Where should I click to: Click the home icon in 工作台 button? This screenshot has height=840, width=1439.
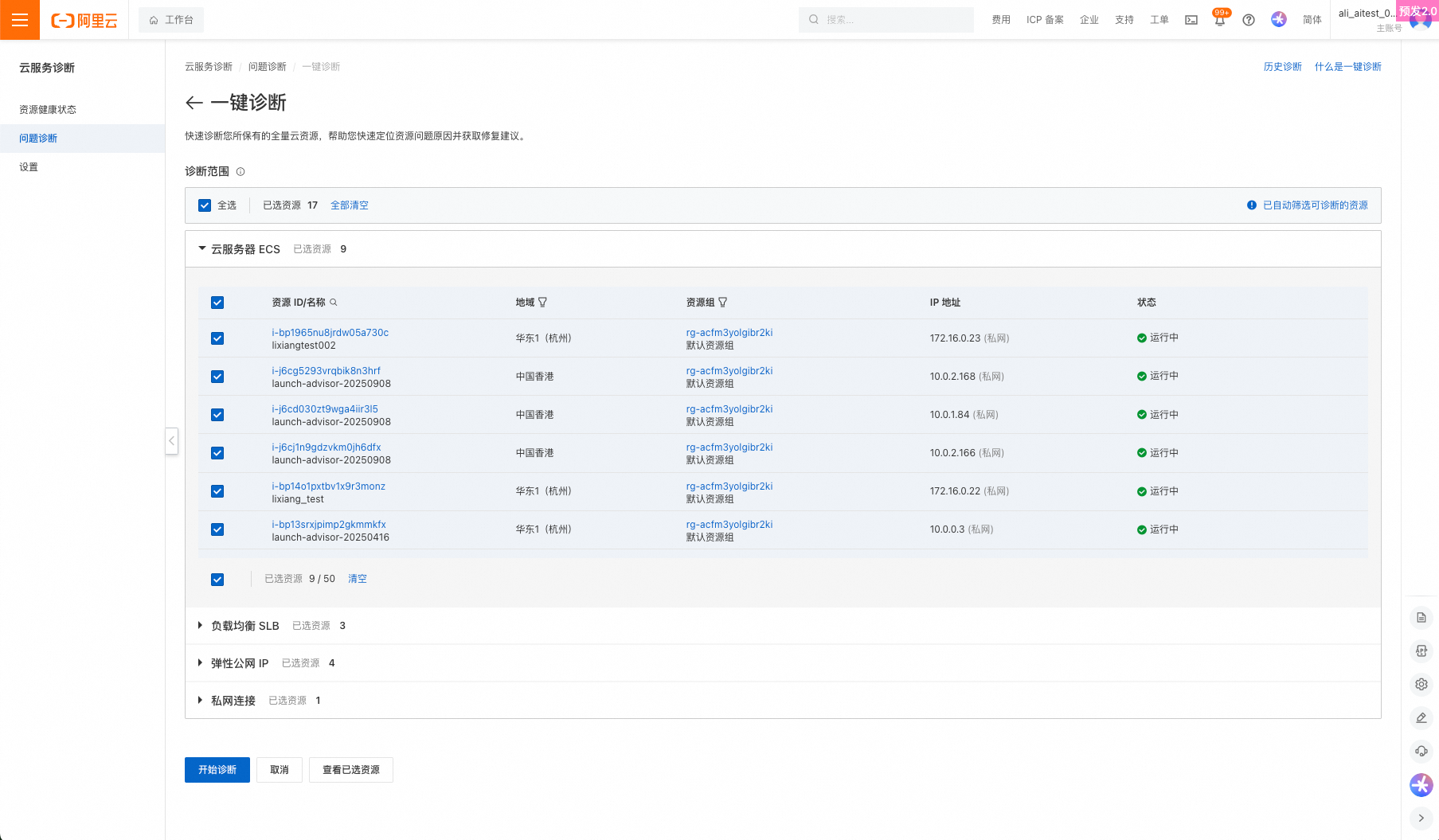coord(154,21)
